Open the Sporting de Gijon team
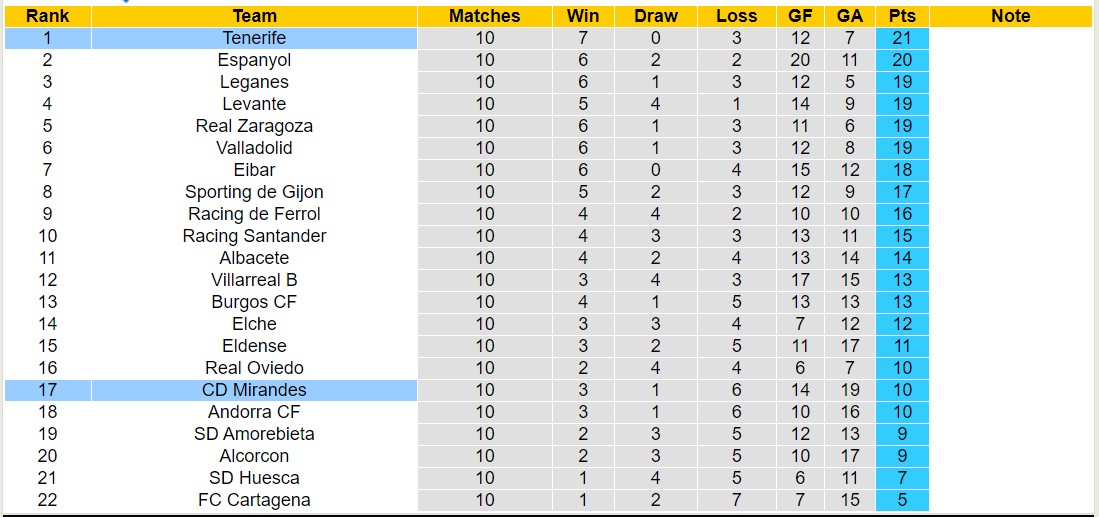Image resolution: width=1099 pixels, height=517 pixels. pyautogui.click(x=254, y=192)
